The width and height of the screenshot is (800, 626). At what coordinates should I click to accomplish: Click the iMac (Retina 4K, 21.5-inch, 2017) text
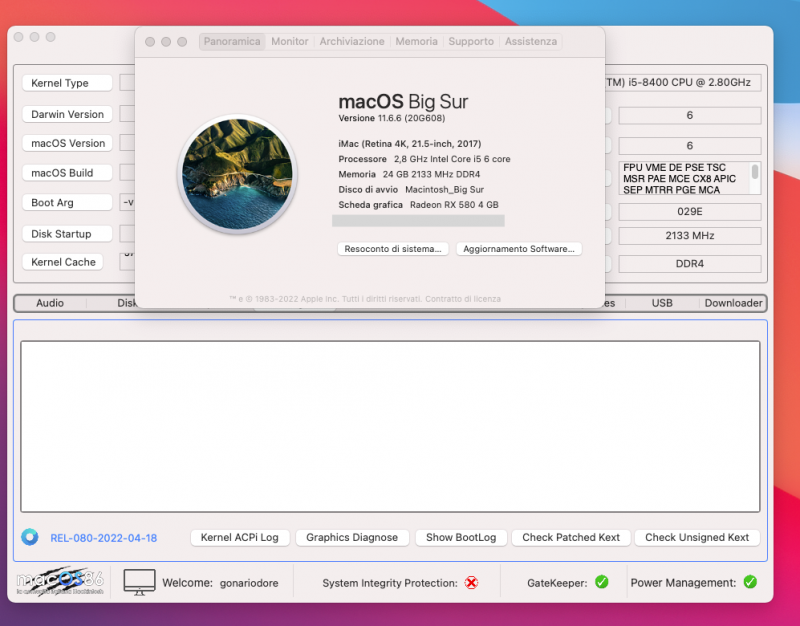(410, 144)
